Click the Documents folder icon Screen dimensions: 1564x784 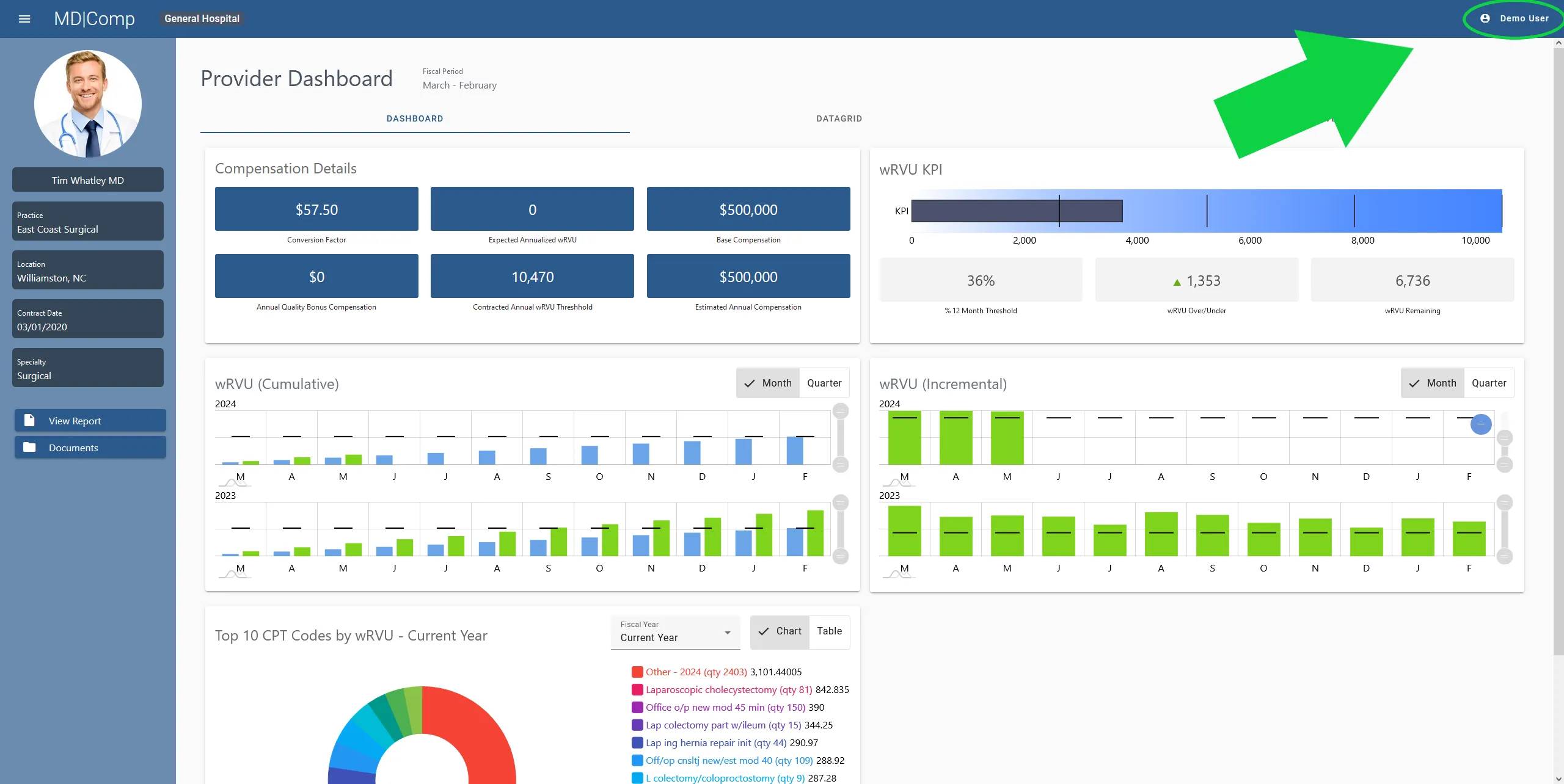pos(29,447)
